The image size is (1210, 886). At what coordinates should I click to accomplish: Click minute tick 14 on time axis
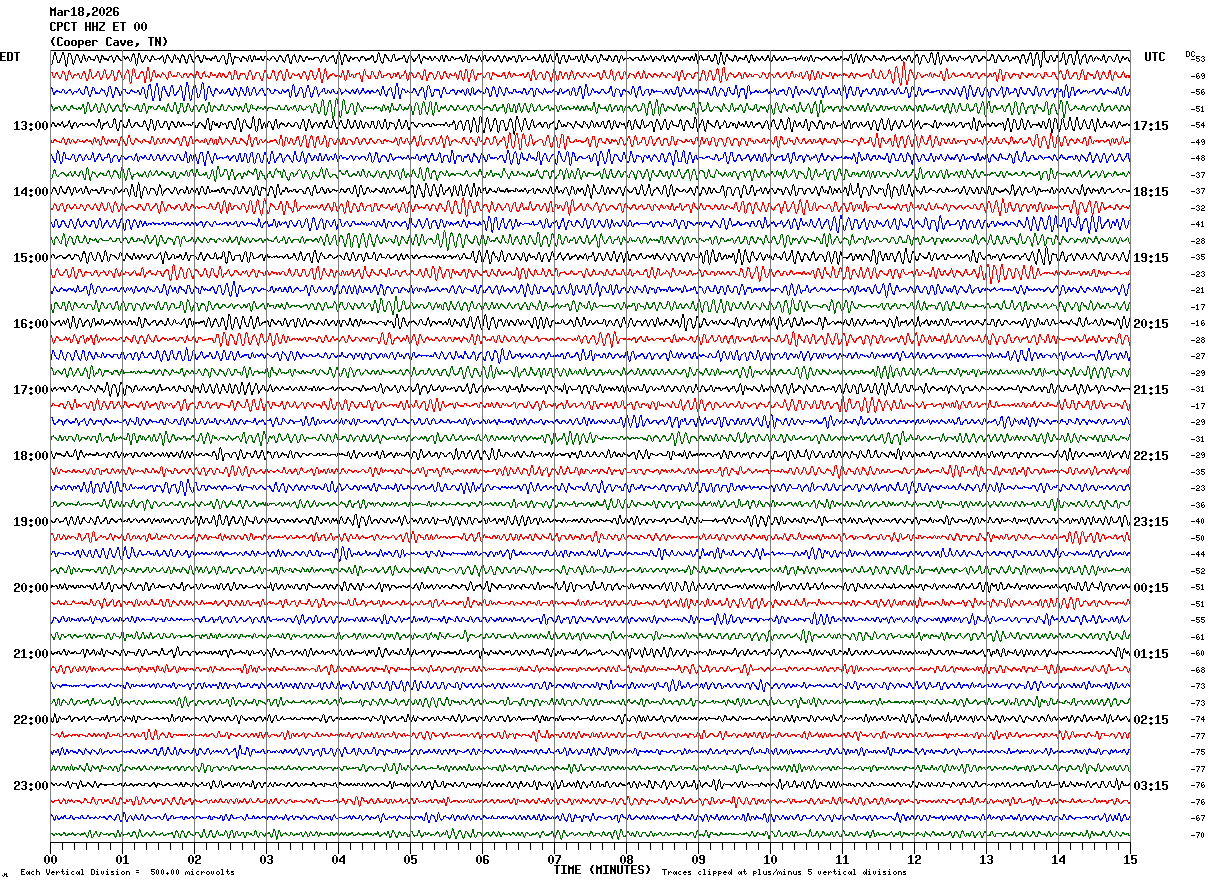tap(1058, 859)
